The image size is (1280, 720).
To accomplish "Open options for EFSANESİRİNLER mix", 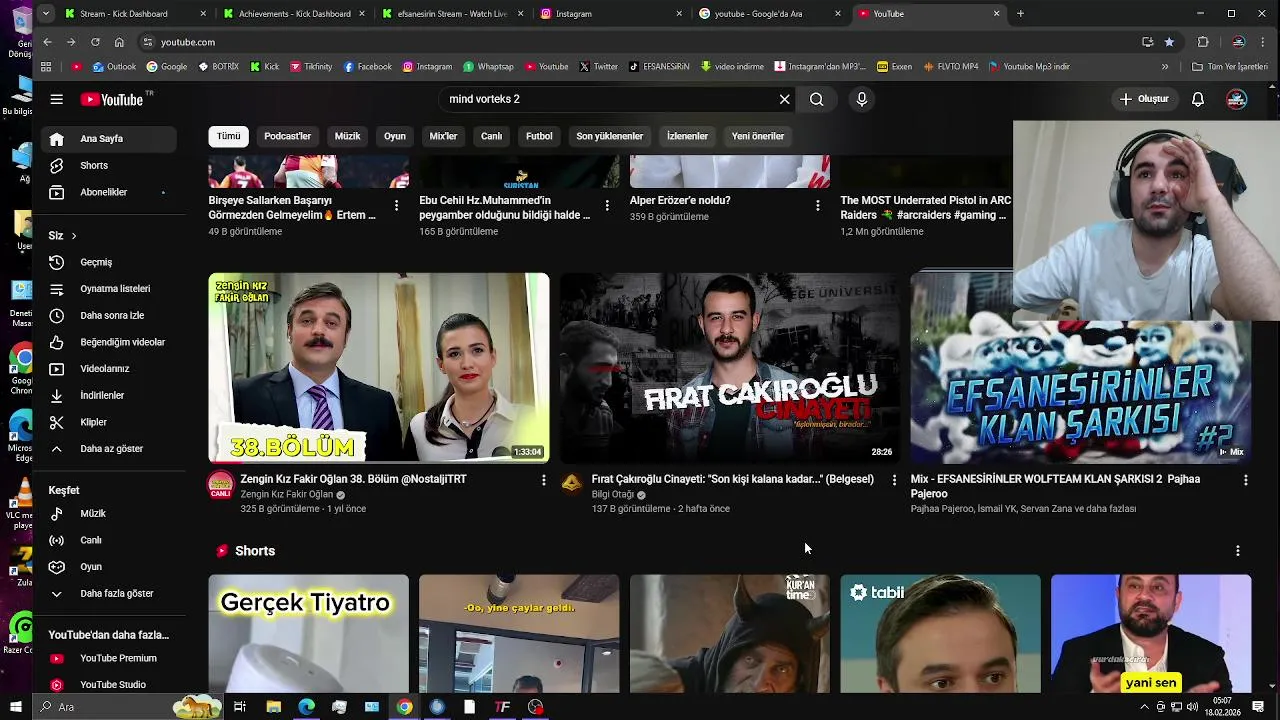I will coord(1246,480).
